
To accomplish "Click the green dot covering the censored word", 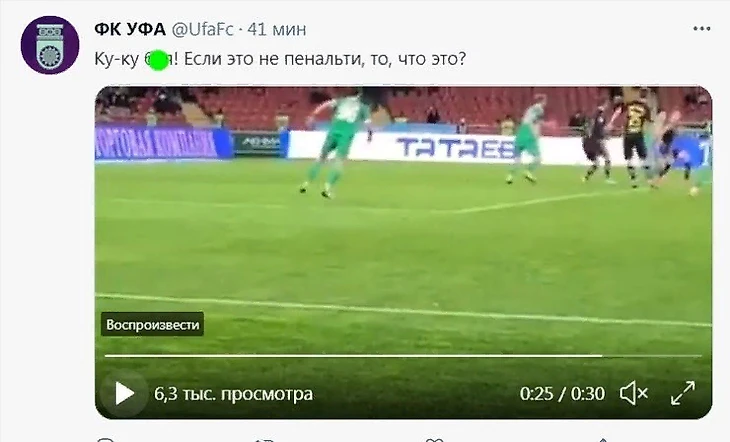I will (159, 61).
